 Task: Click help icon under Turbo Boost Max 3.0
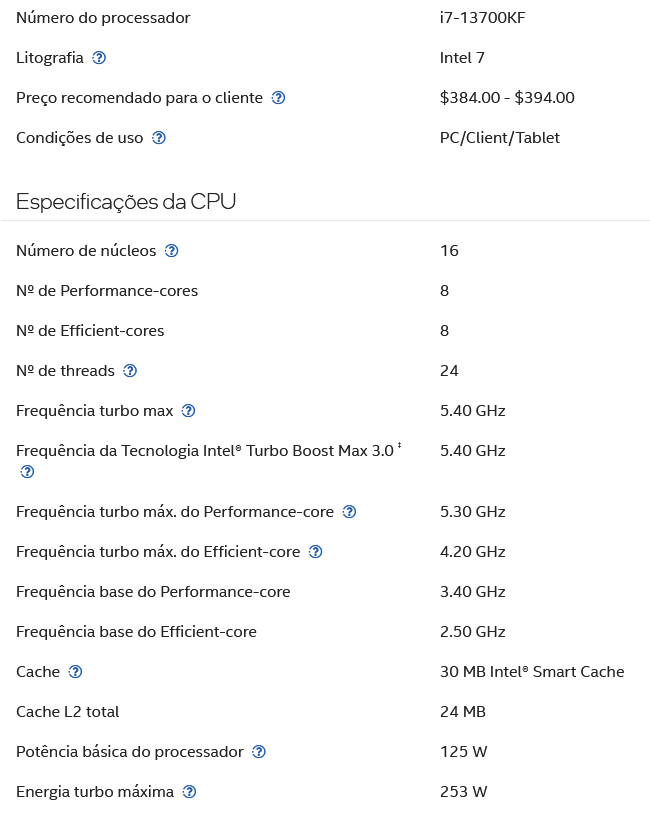27,472
